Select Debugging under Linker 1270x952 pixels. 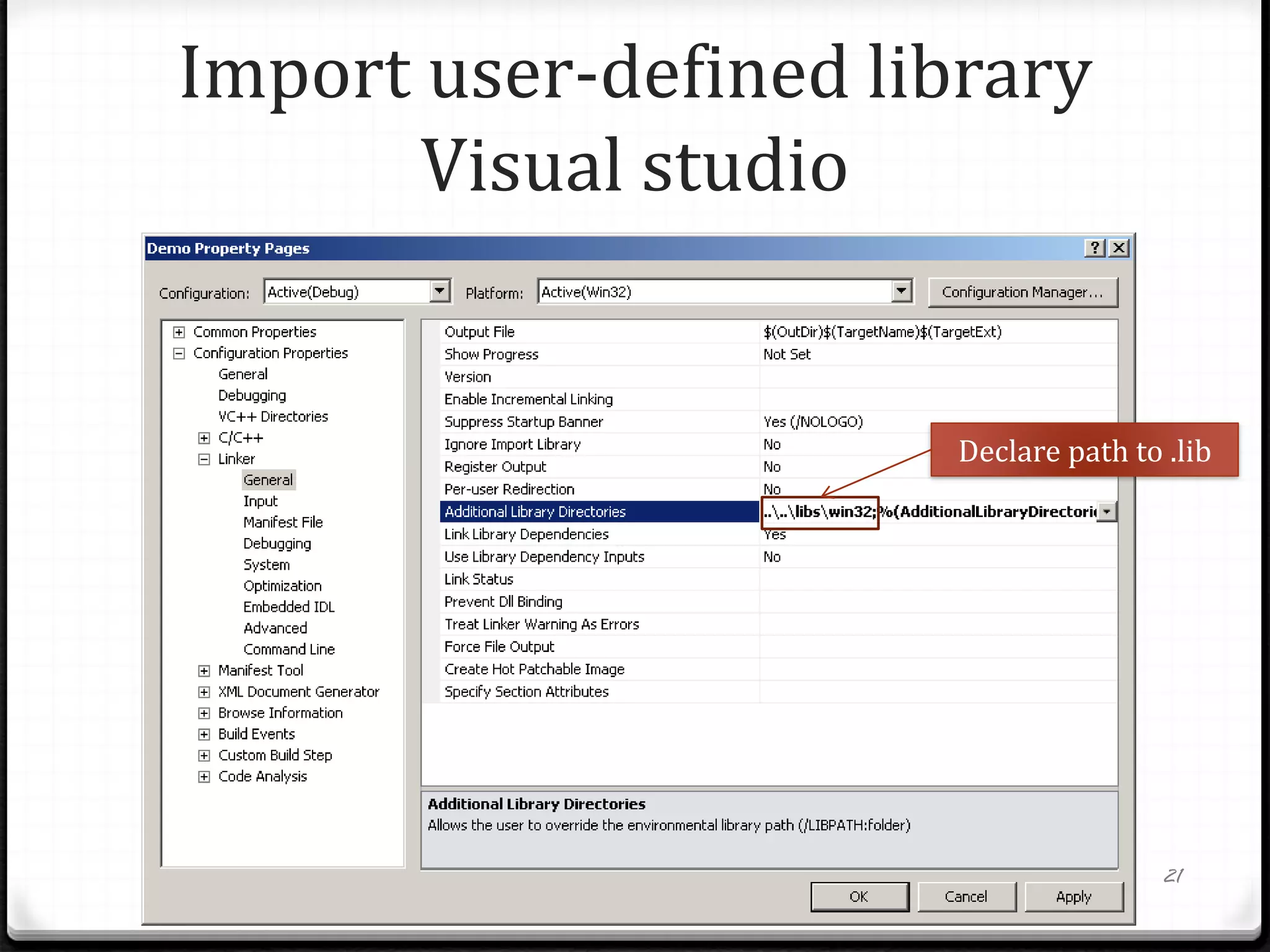[x=277, y=544]
